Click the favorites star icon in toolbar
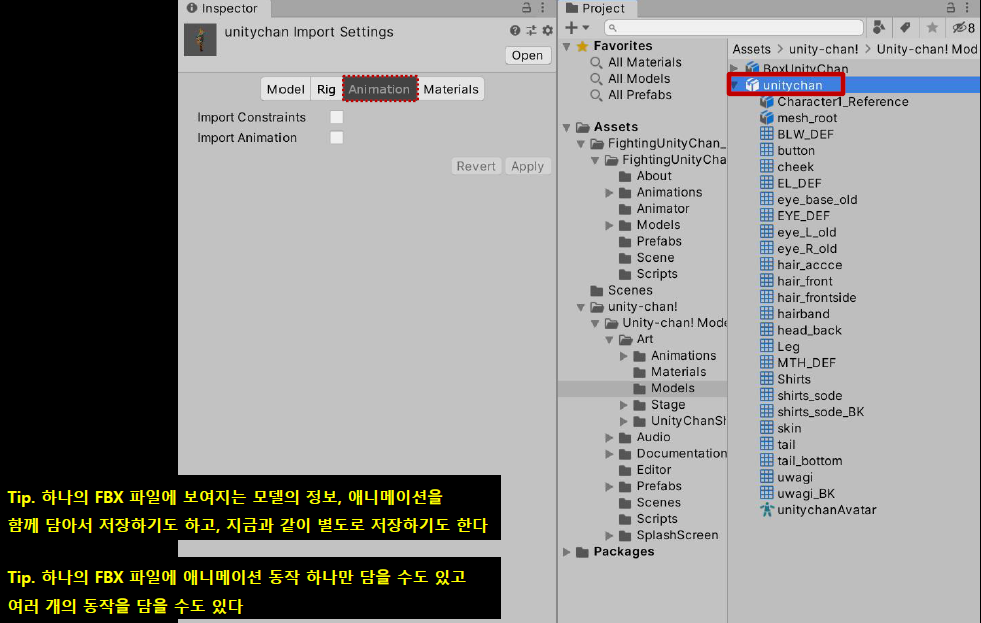981x623 pixels. tap(932, 28)
